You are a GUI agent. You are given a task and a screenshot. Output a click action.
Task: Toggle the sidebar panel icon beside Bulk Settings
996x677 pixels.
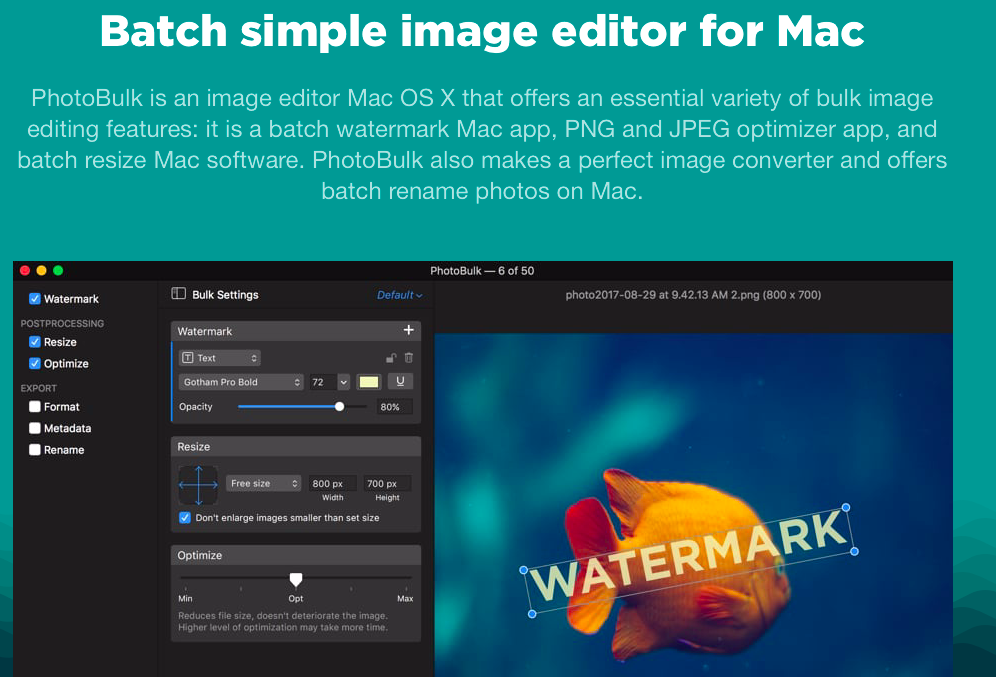[178, 293]
